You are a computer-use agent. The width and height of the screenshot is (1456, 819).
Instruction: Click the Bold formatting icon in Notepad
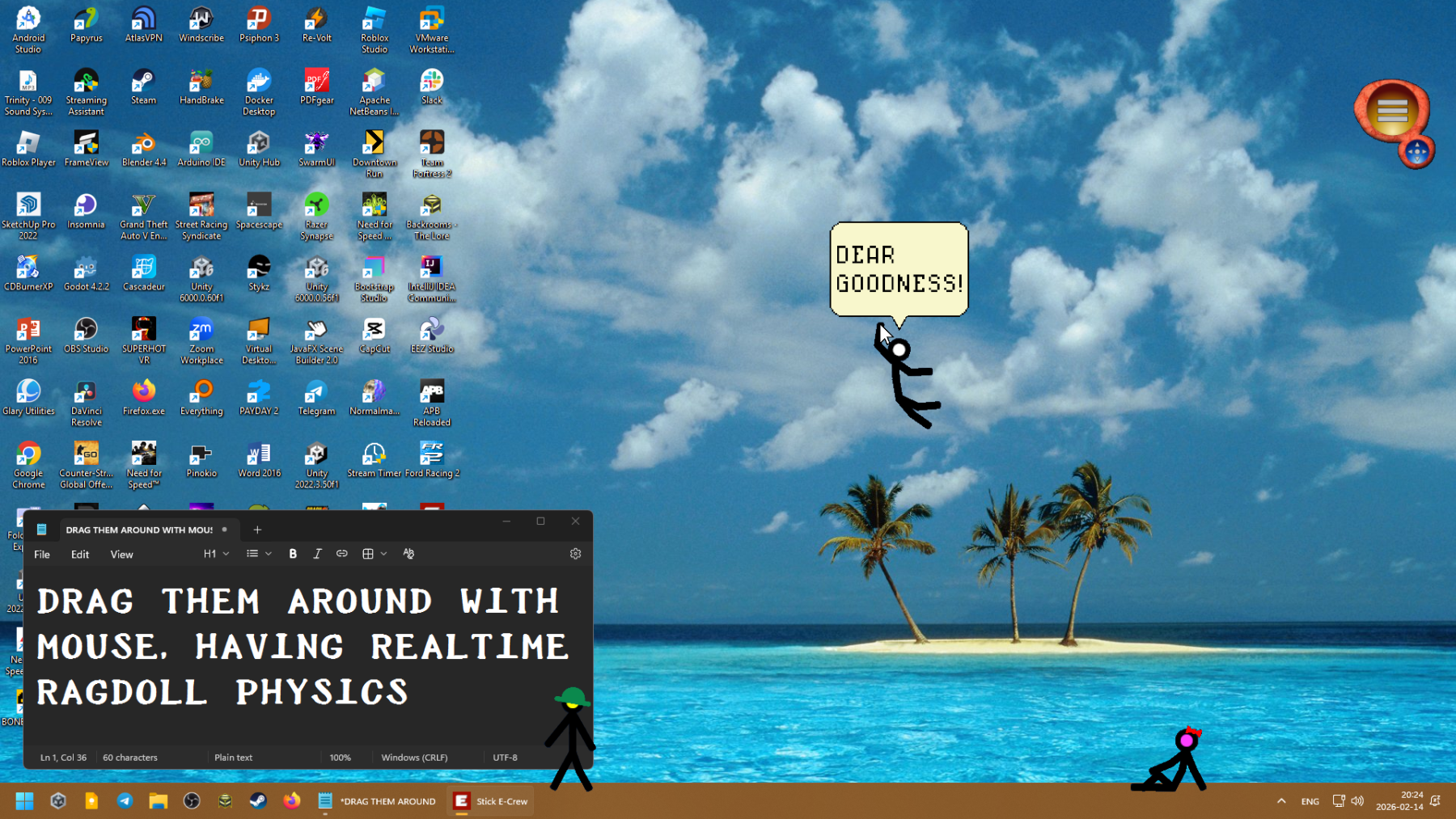tap(293, 554)
